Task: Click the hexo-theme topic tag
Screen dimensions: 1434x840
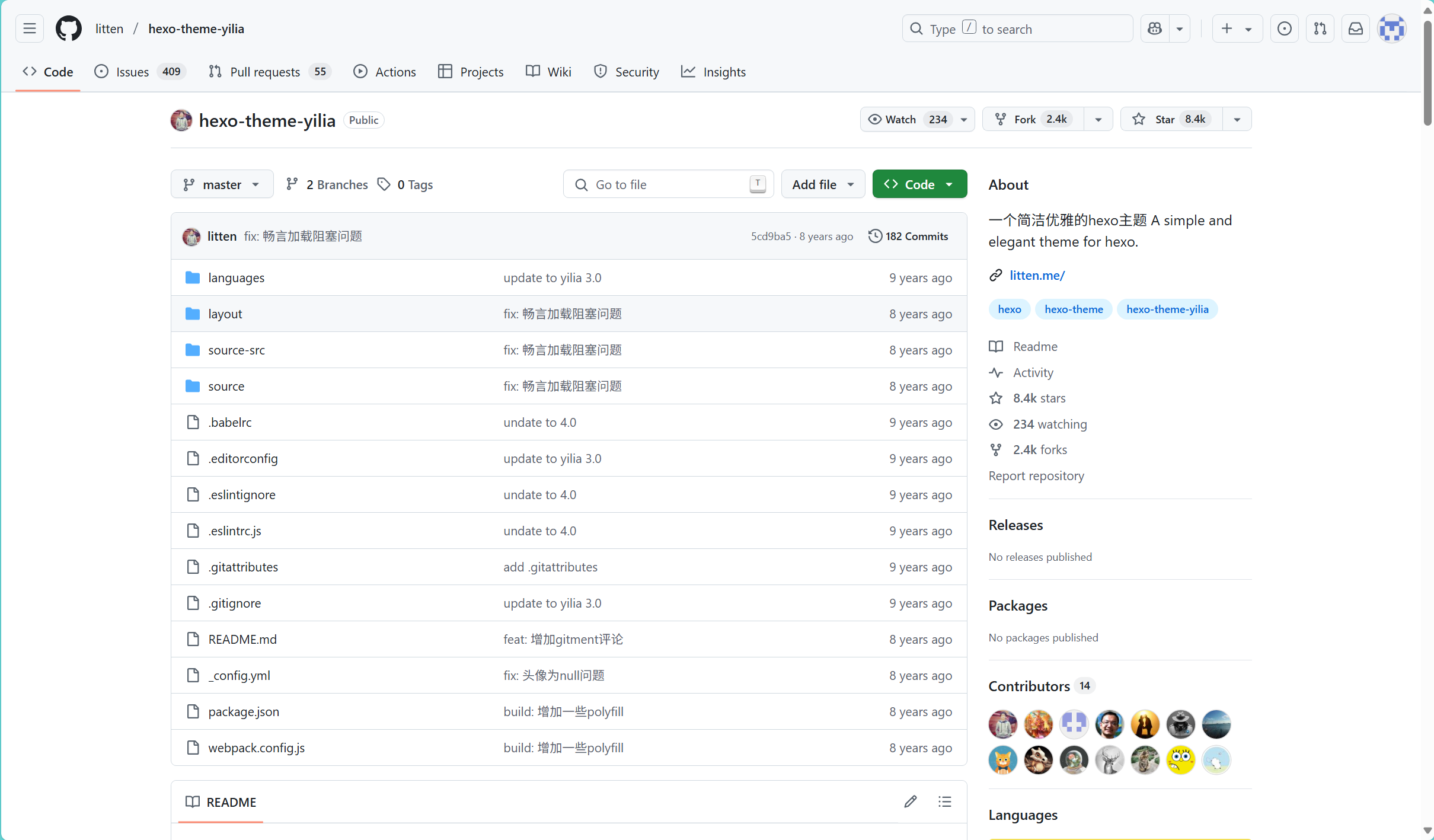Action: point(1074,309)
